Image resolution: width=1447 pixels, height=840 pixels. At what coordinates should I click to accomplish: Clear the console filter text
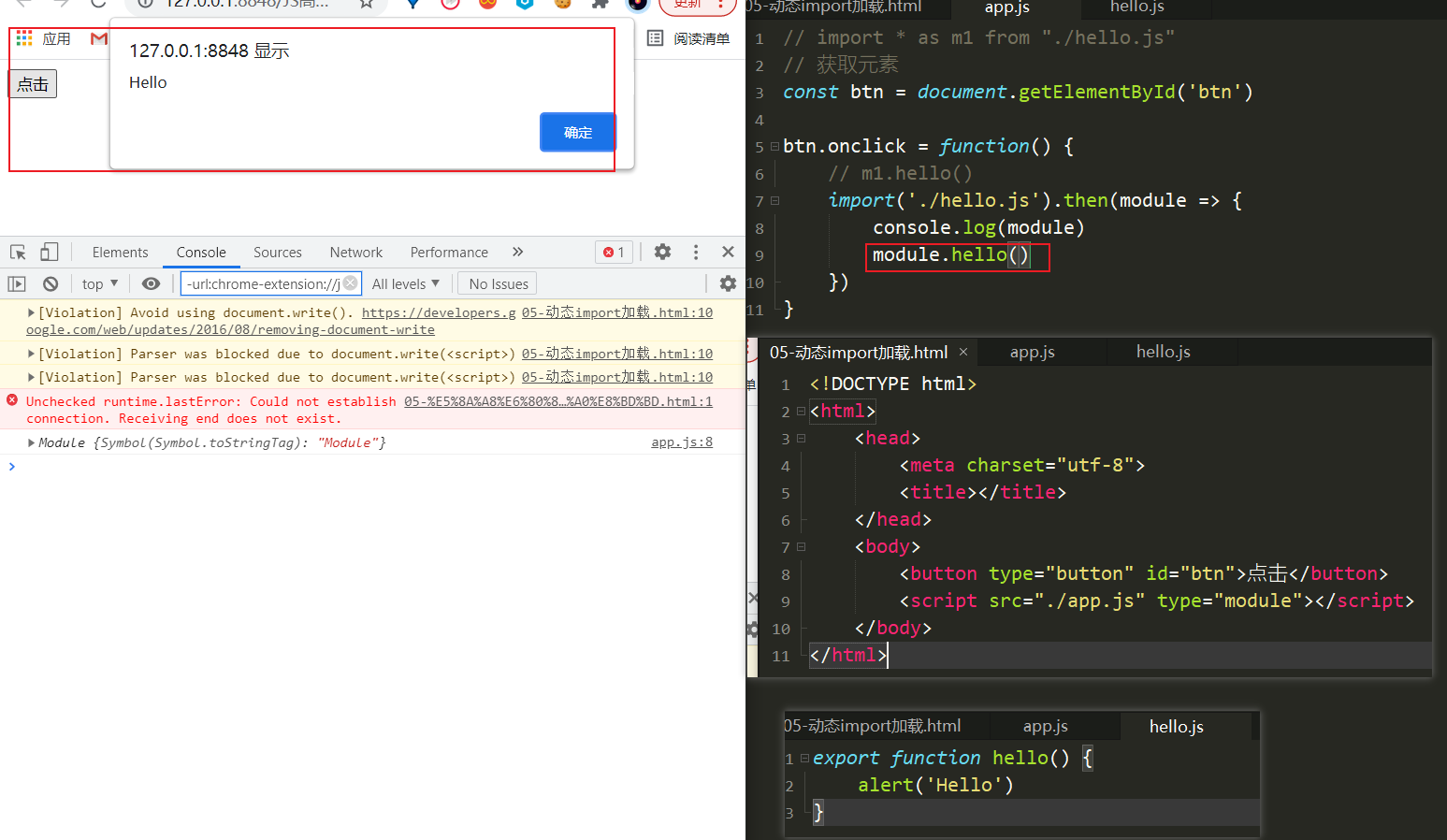point(350,282)
